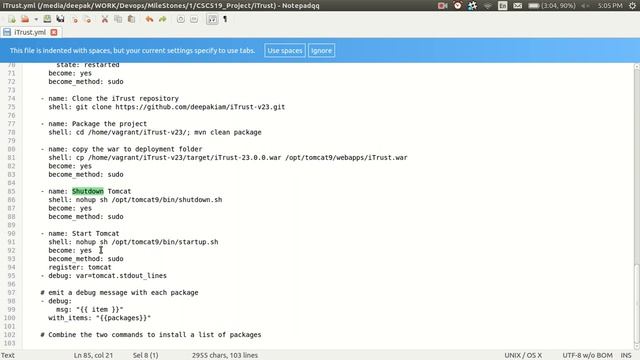This screenshot has height=360, width=640.
Task: Click the Paste clipboard icon
Action: click(131, 19)
